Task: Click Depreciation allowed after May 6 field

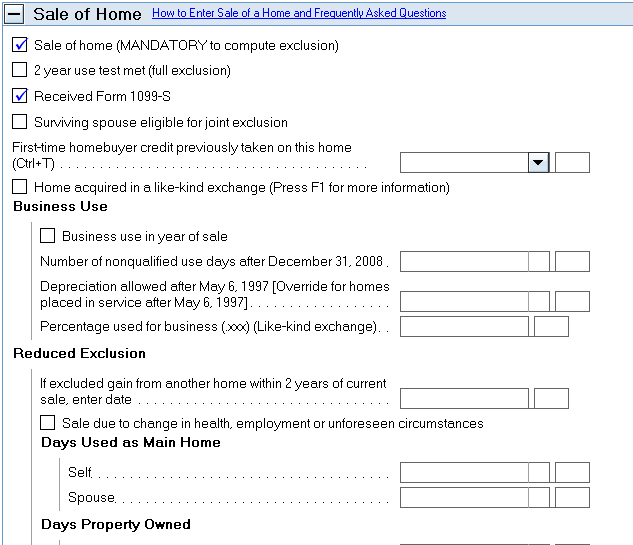Action: (x=464, y=301)
